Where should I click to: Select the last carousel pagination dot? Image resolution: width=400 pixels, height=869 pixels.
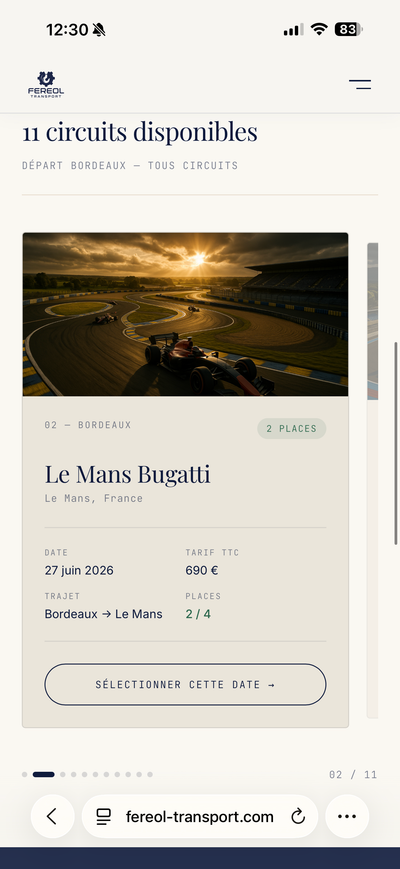(x=150, y=774)
